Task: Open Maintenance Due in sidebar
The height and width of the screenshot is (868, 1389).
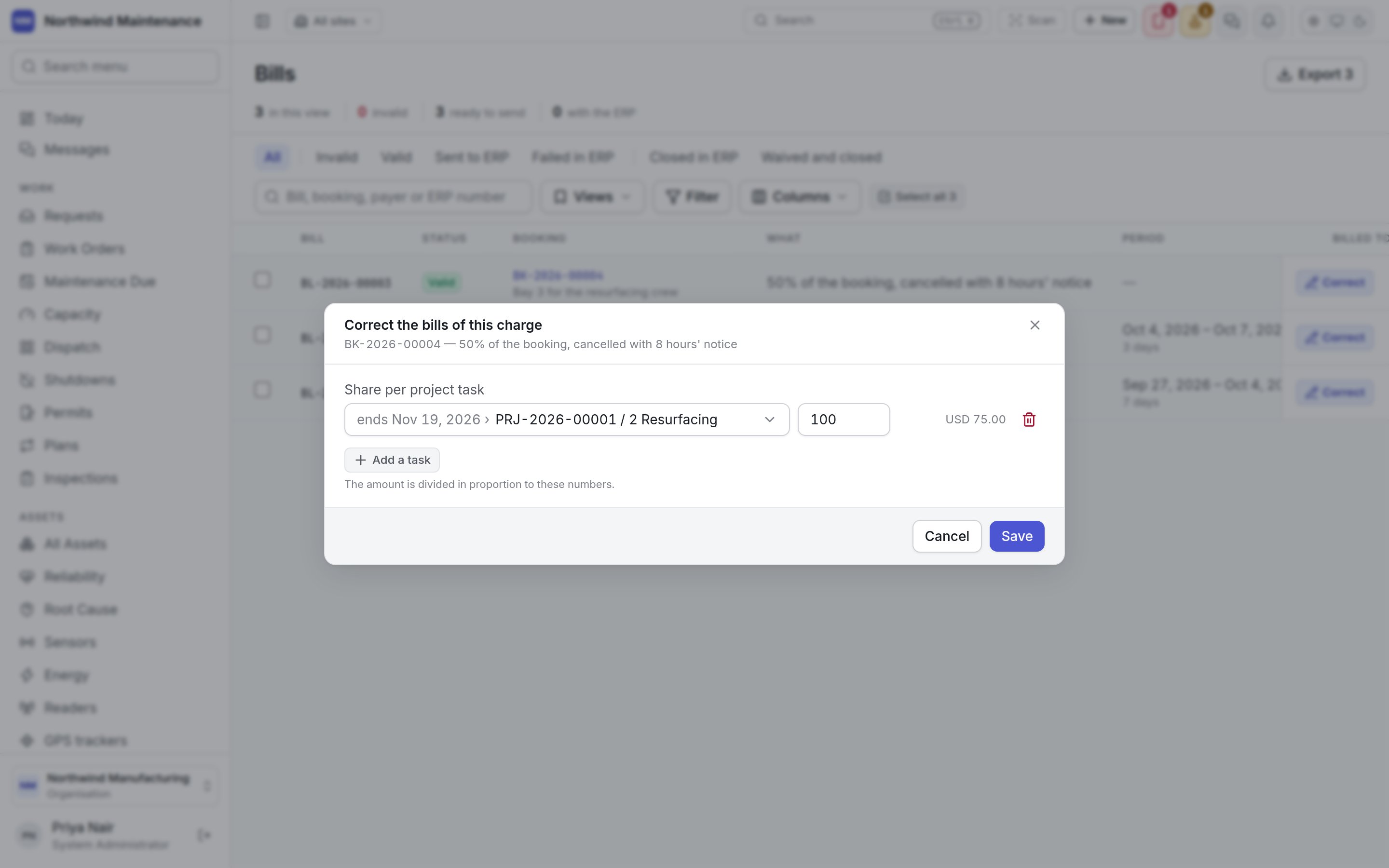Action: click(115, 281)
